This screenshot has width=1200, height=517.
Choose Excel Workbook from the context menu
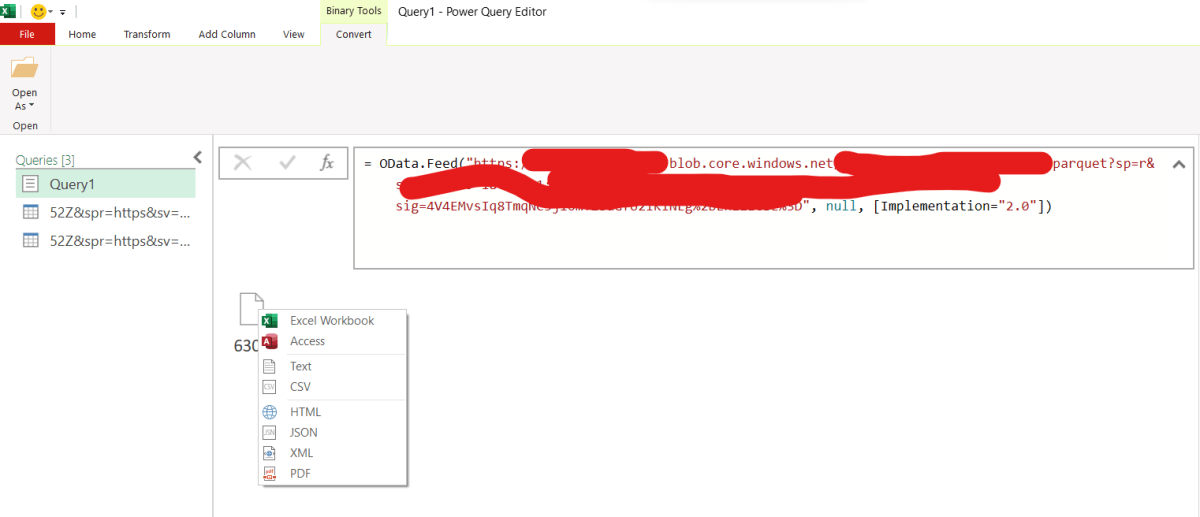(332, 321)
